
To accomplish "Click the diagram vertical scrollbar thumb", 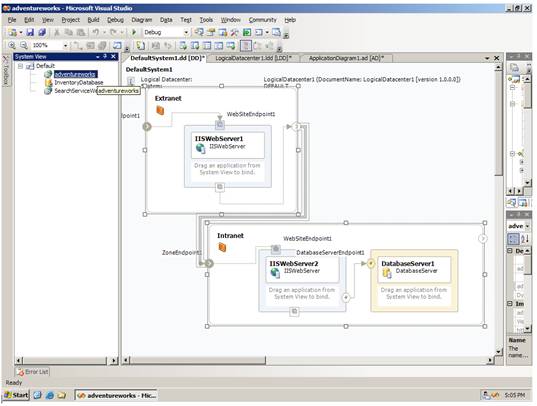I will click(x=499, y=123).
